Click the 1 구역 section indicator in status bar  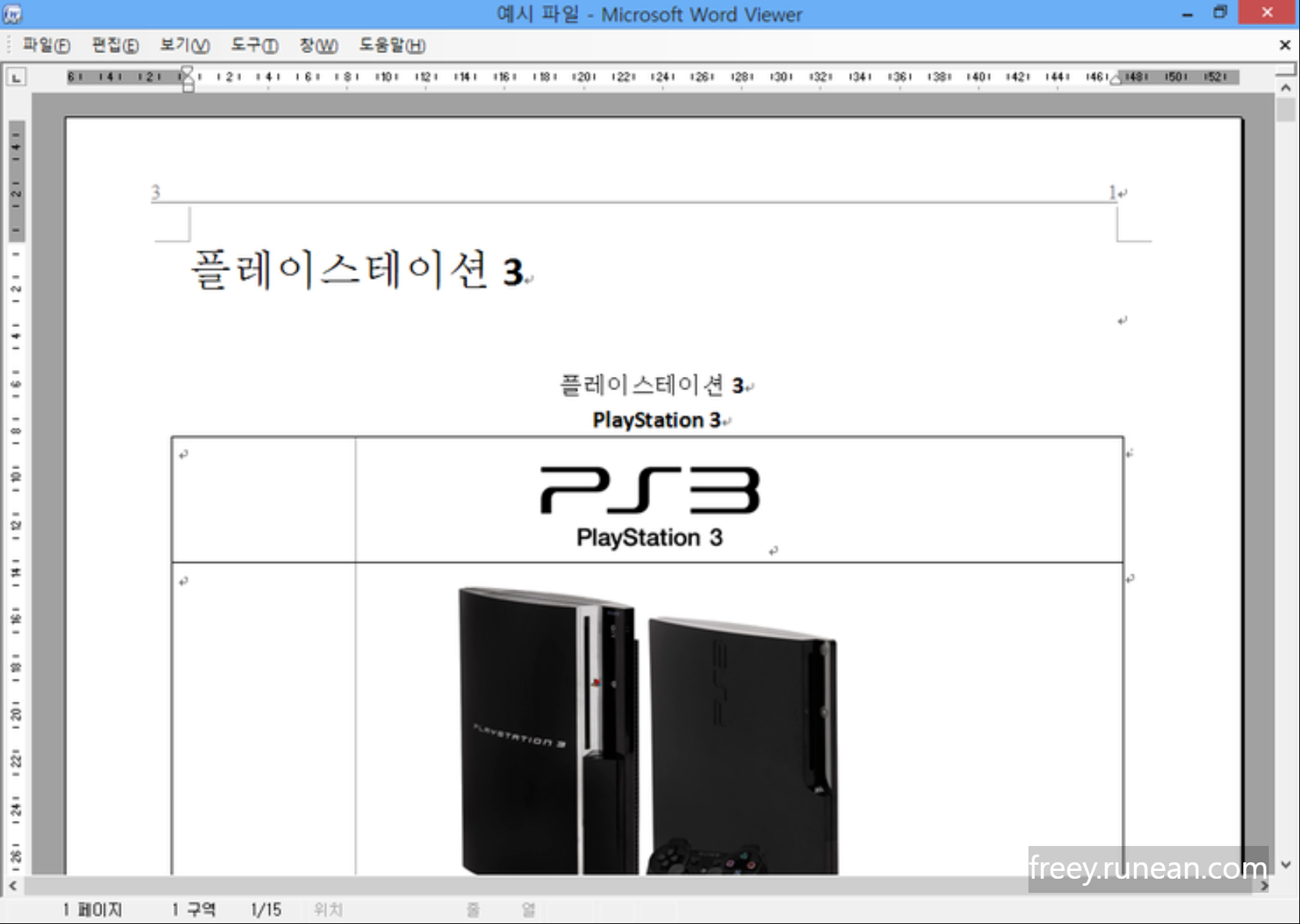click(195, 909)
